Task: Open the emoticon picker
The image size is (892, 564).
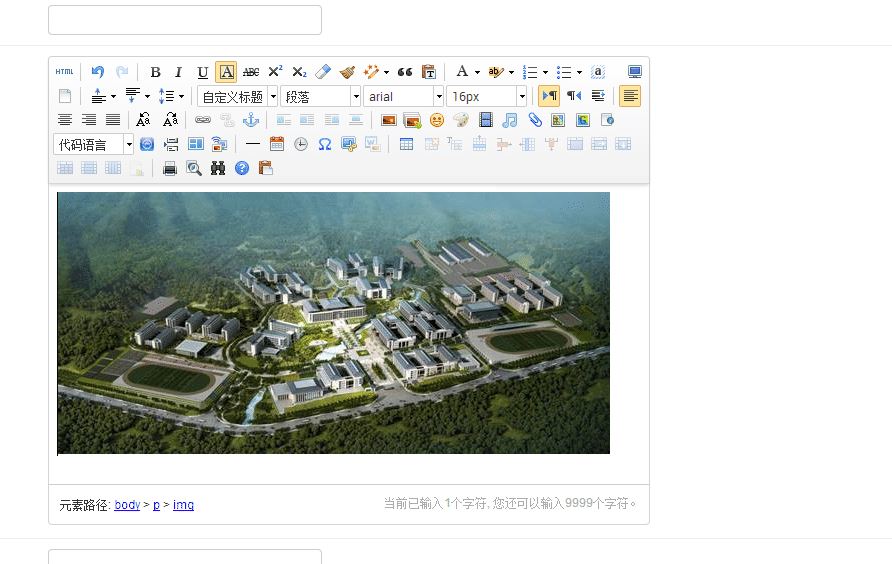Action: [x=437, y=120]
